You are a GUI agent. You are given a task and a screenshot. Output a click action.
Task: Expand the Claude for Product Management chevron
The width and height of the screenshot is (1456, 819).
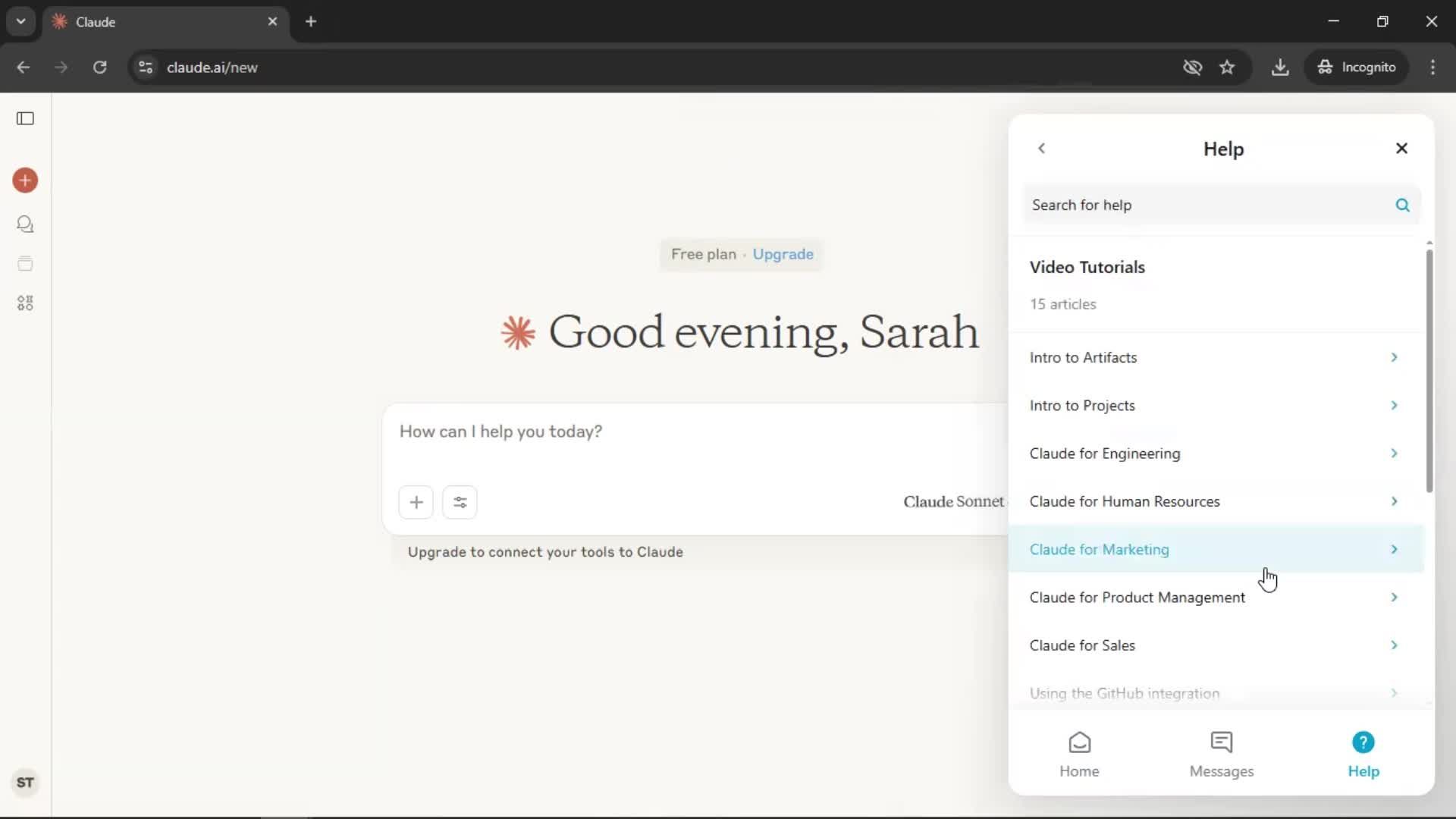click(1394, 597)
